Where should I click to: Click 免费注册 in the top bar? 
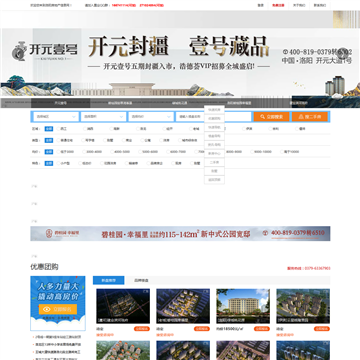coord(278,5)
